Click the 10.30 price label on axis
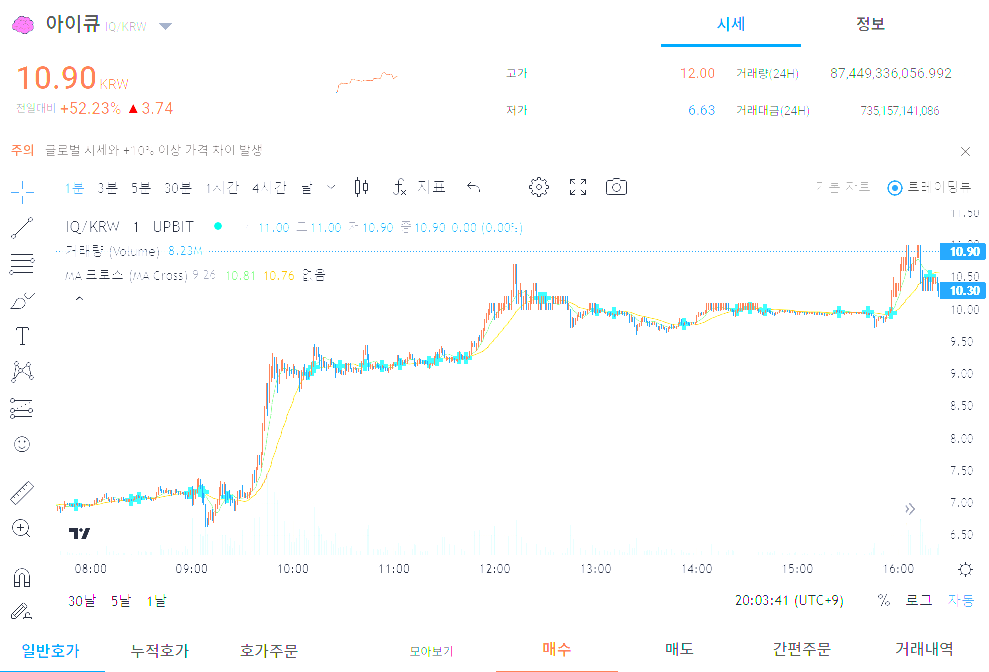Viewport: 989px width, 672px height. point(961,290)
